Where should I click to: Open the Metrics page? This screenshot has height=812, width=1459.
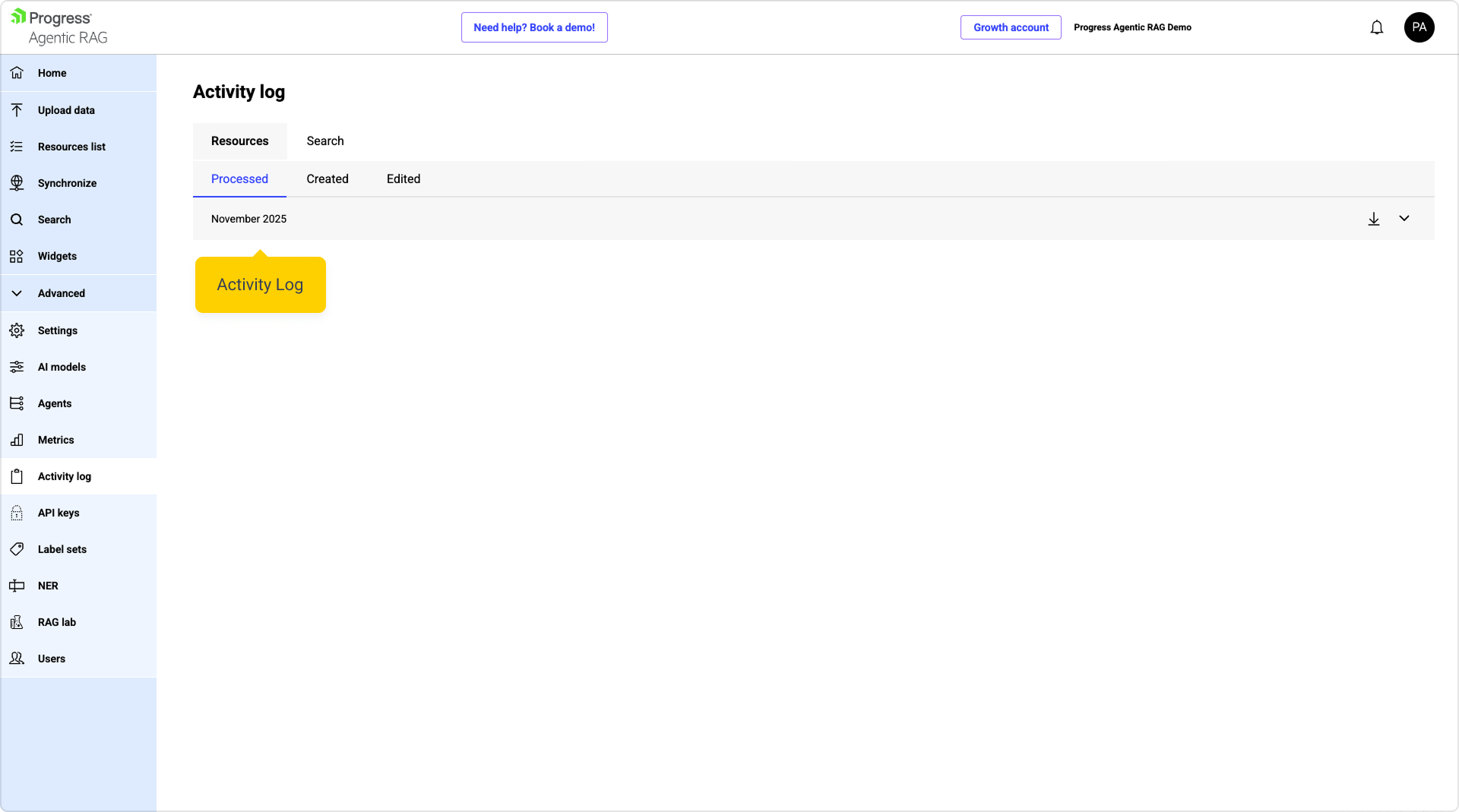point(55,440)
